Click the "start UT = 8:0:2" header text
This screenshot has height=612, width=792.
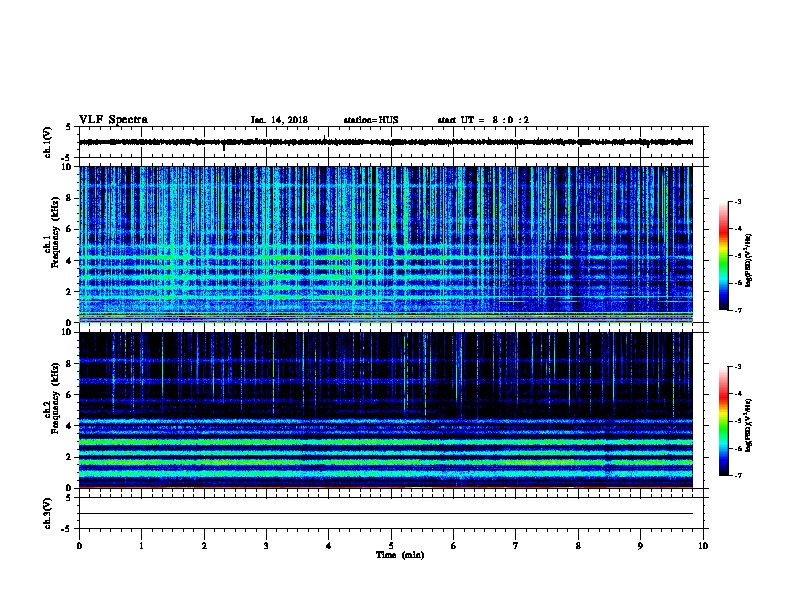click(483, 120)
